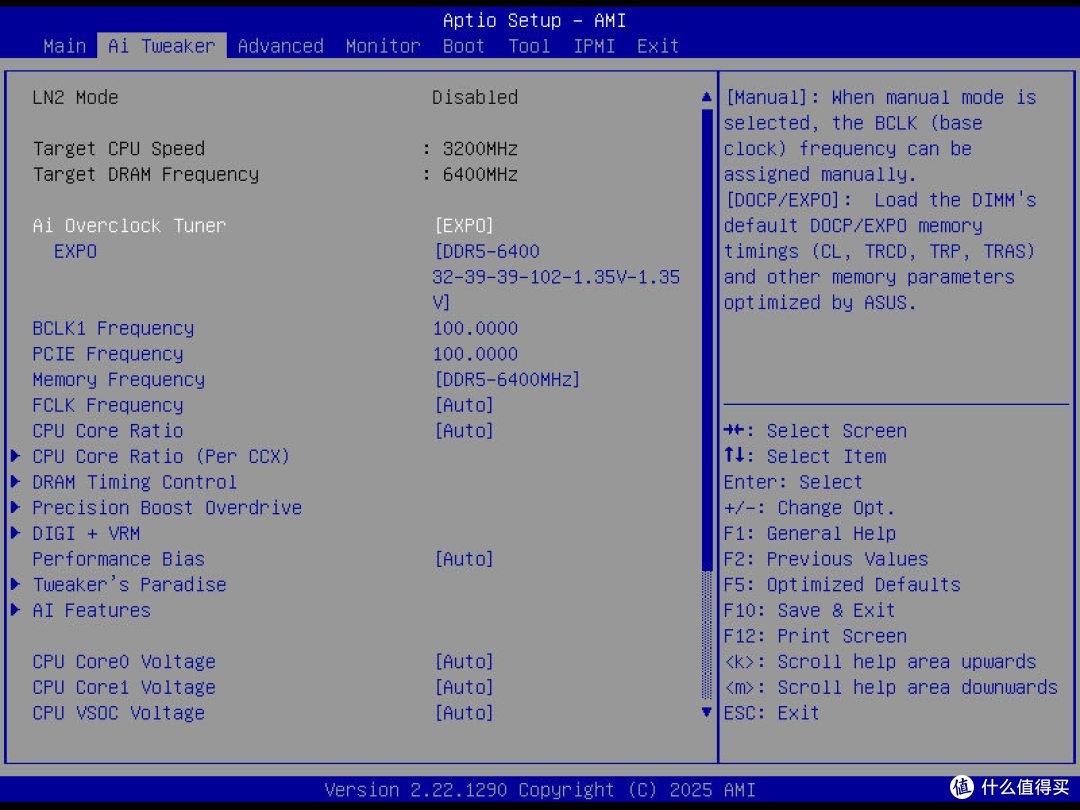Go to the Monitor tab
The image size is (1080, 810).
[x=383, y=46]
